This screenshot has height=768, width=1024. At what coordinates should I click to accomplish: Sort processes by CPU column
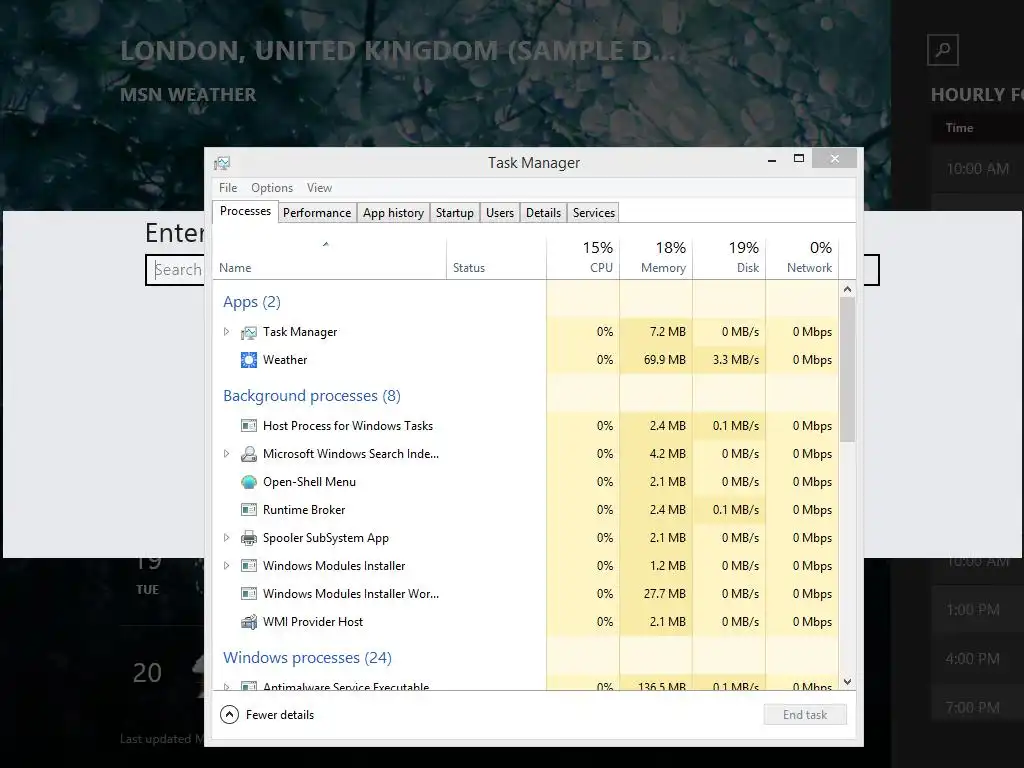click(x=583, y=259)
